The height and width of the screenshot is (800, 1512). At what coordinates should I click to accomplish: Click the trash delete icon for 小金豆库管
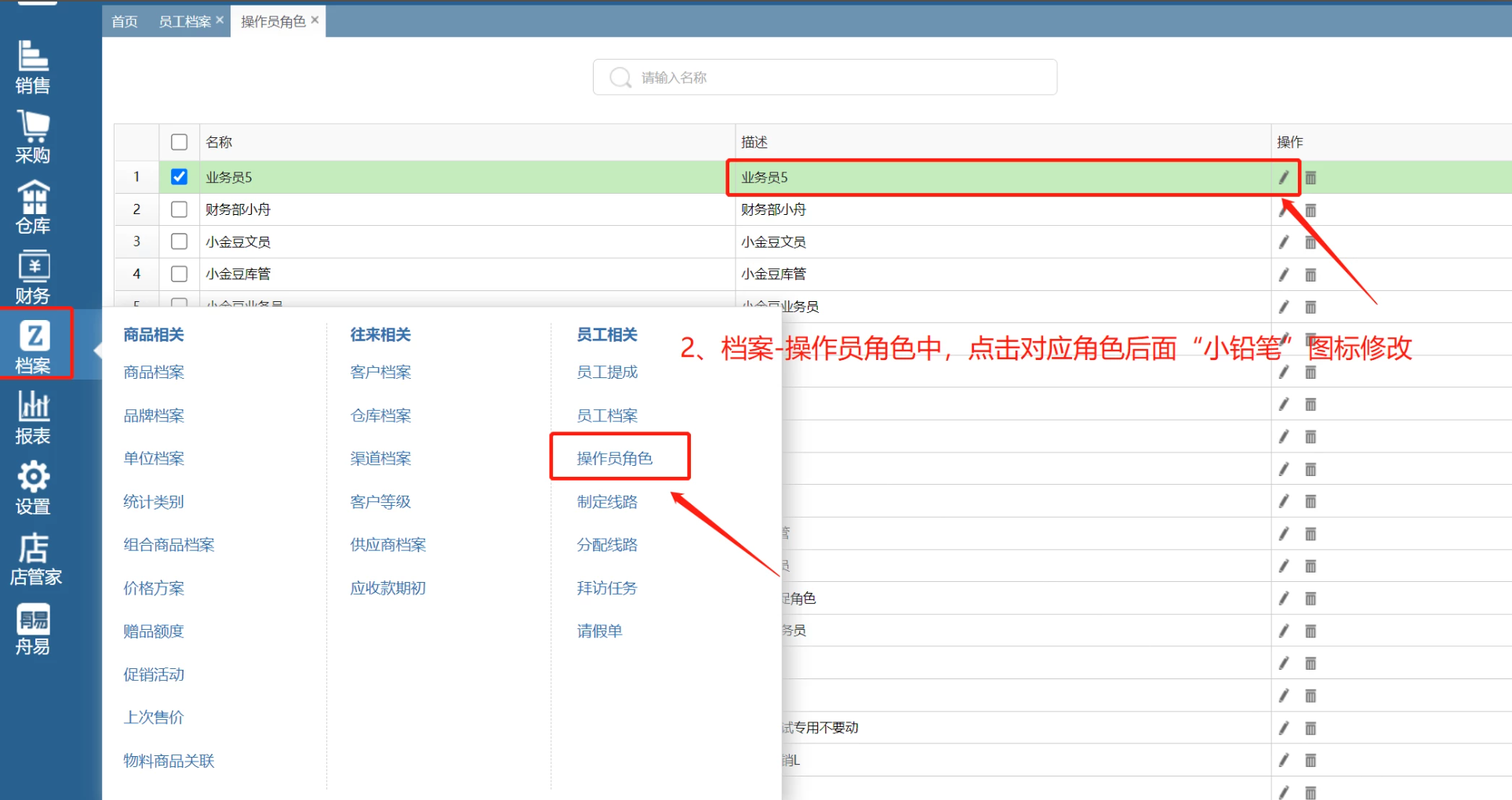(1310, 275)
